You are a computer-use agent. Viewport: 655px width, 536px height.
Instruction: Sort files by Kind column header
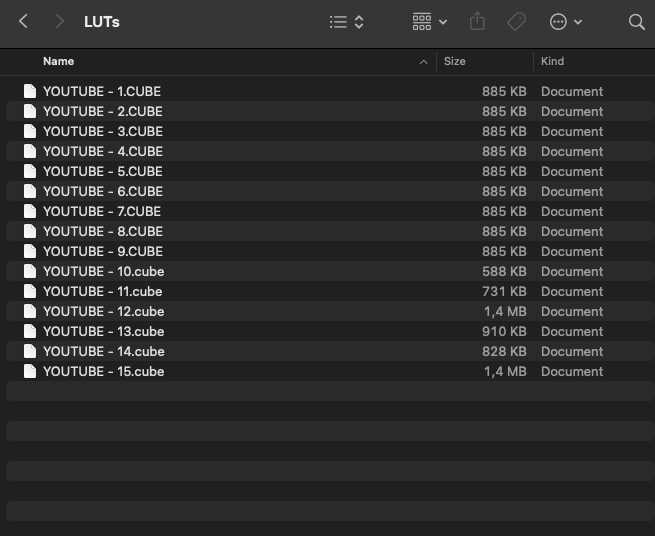click(x=552, y=61)
